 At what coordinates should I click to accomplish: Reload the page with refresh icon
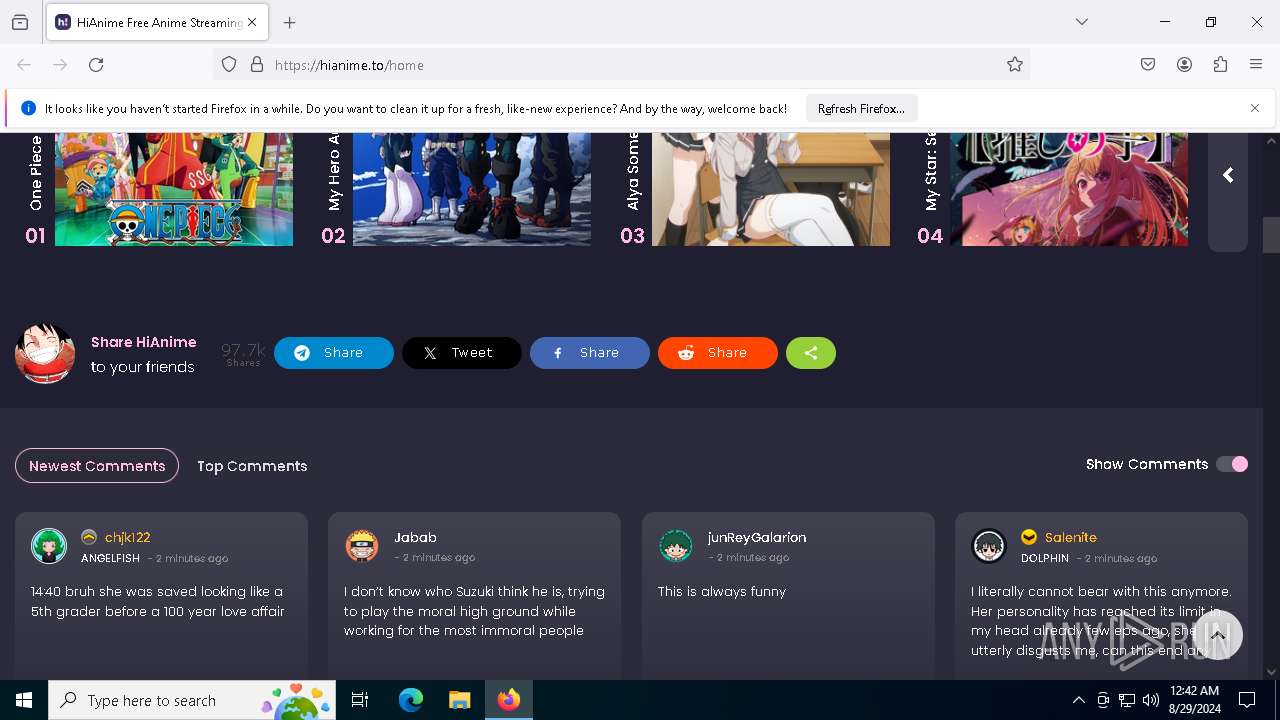96,65
